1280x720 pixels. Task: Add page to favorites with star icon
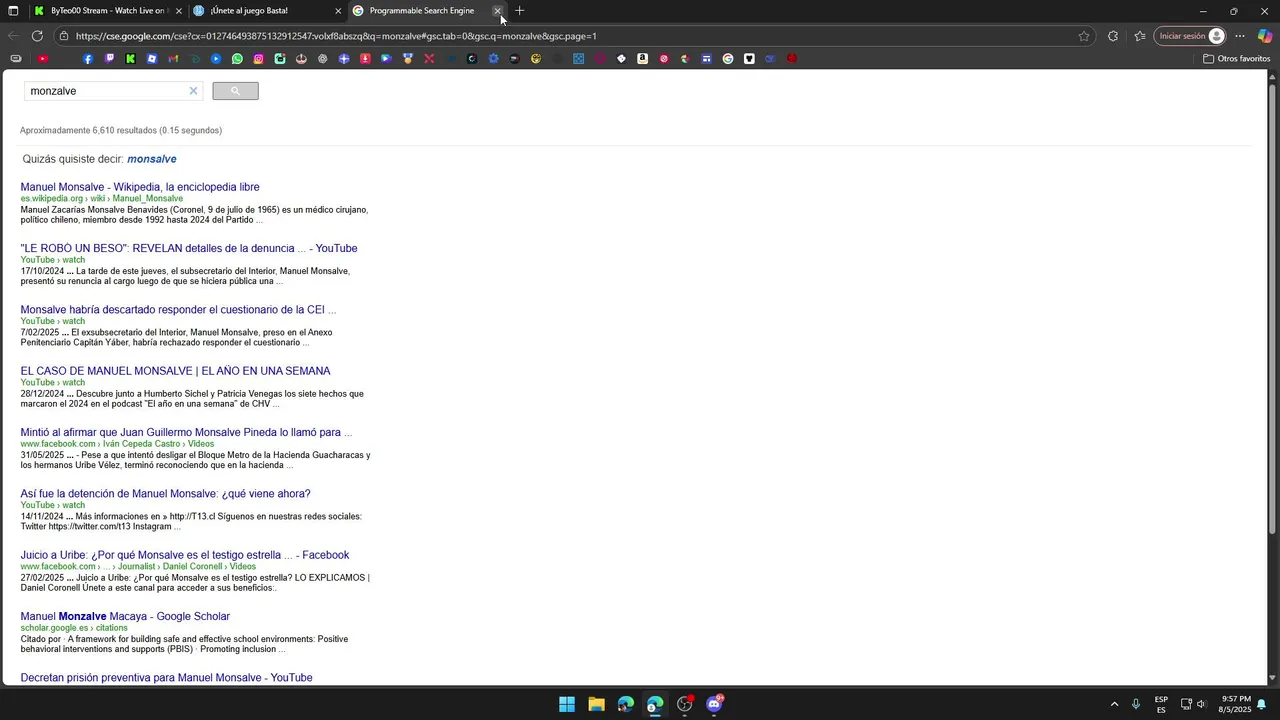(1084, 36)
